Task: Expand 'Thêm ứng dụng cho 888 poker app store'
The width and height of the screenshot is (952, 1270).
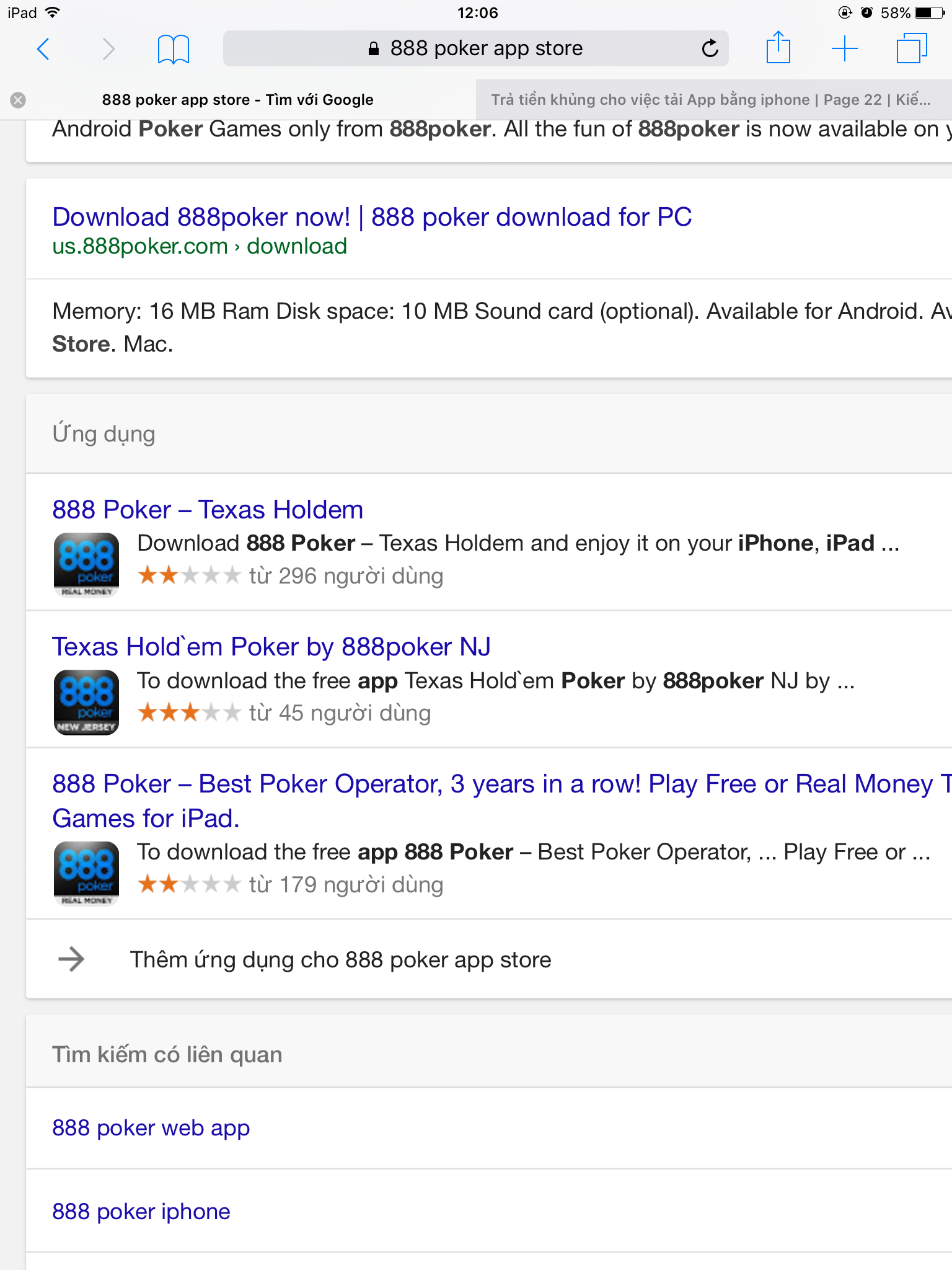Action: [x=340, y=960]
